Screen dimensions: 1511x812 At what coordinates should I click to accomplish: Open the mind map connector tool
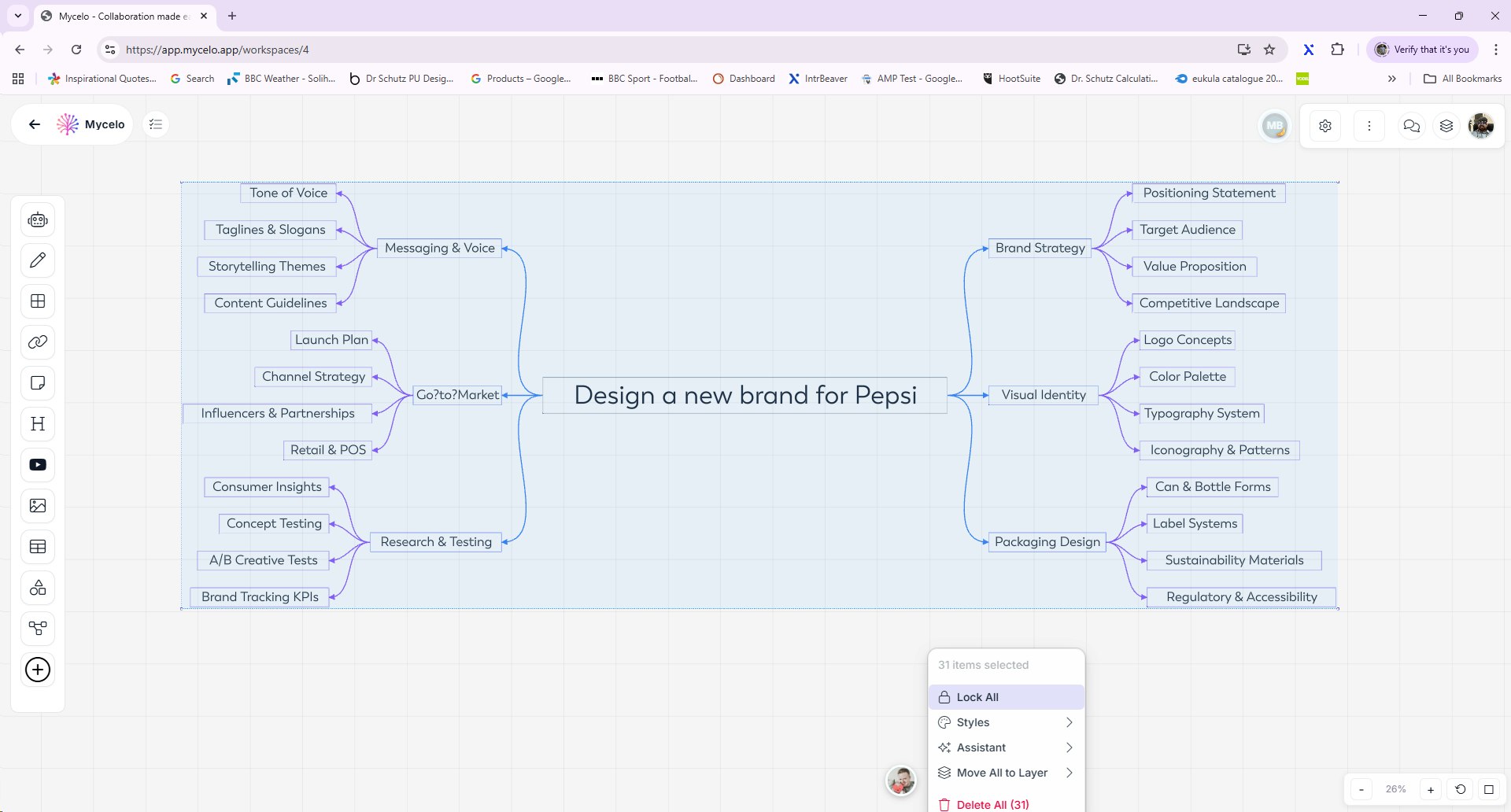(37, 629)
